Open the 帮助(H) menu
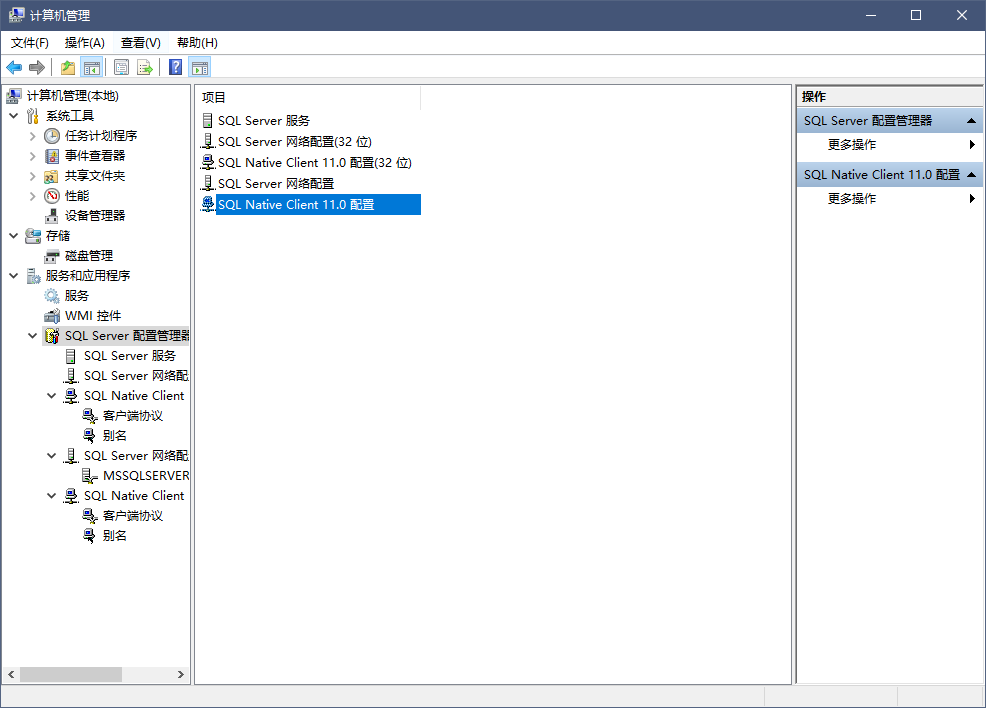 coord(197,43)
